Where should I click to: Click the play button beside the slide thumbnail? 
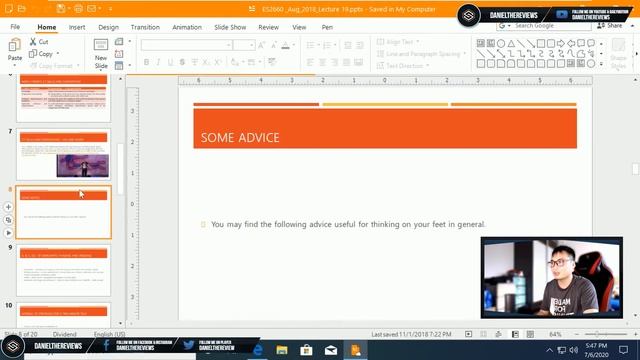[x=8, y=233]
